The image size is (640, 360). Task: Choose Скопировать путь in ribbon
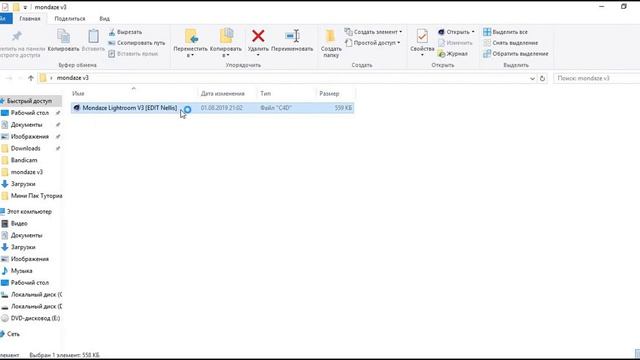137,43
